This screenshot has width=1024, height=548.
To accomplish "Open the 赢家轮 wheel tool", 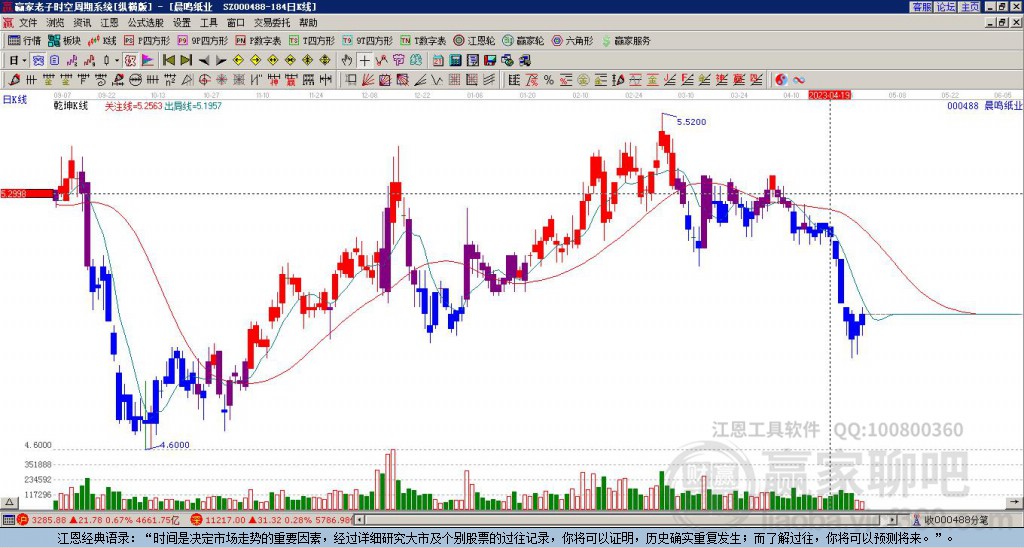I will [523, 40].
